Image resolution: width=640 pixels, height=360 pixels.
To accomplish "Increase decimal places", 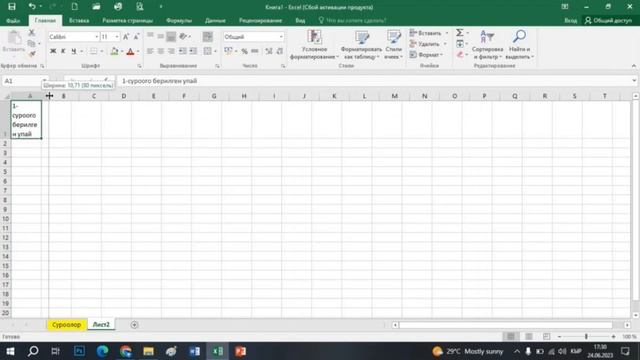I will point(269,51).
